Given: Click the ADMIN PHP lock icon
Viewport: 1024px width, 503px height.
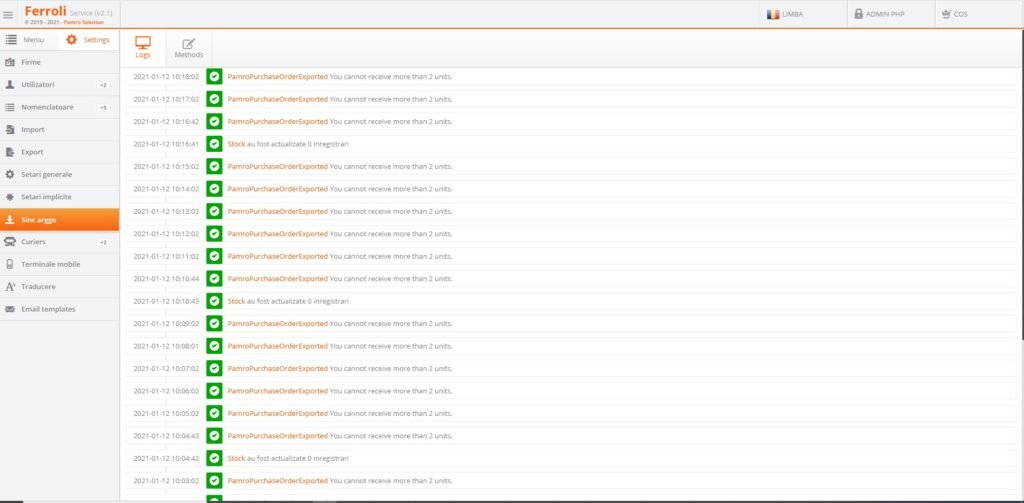Looking at the screenshot, I should point(858,14).
